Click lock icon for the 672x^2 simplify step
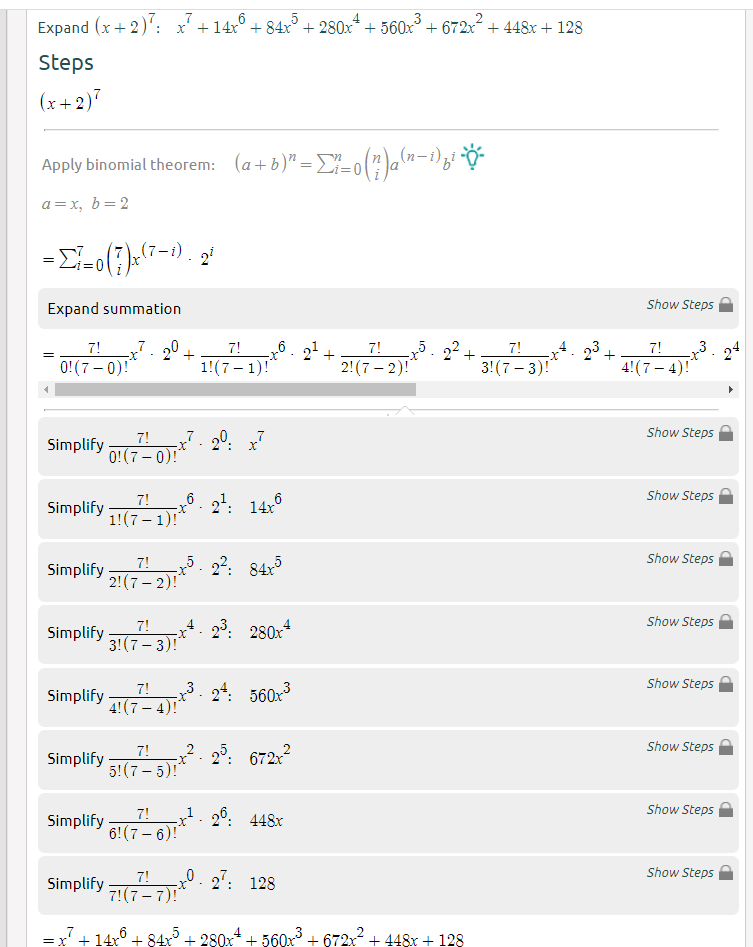This screenshot has height=947, width=753. point(726,747)
